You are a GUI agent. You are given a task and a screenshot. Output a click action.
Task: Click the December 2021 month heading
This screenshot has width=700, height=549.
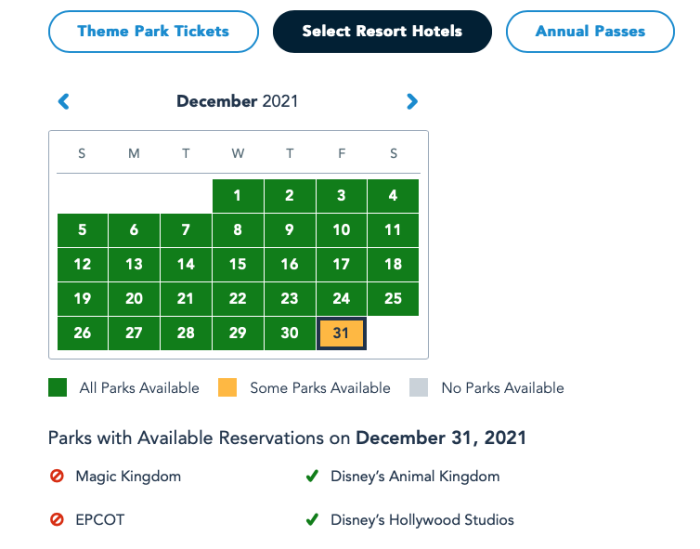point(237,101)
